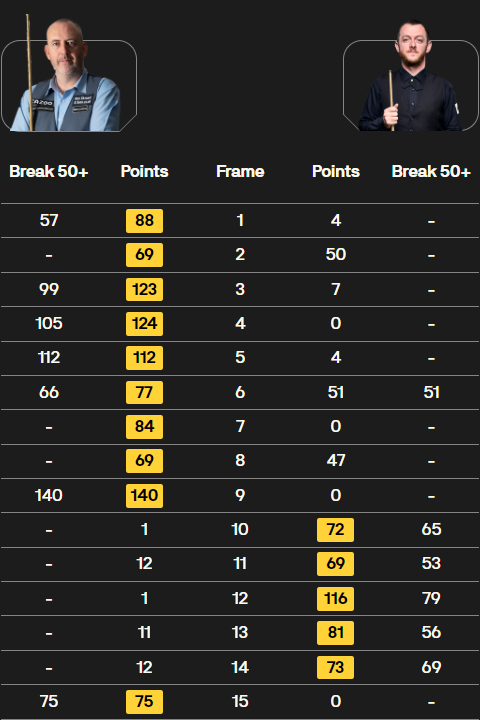Click the 79 break in frame 12
Viewport: 480px width, 720px height.
pyautogui.click(x=431, y=598)
